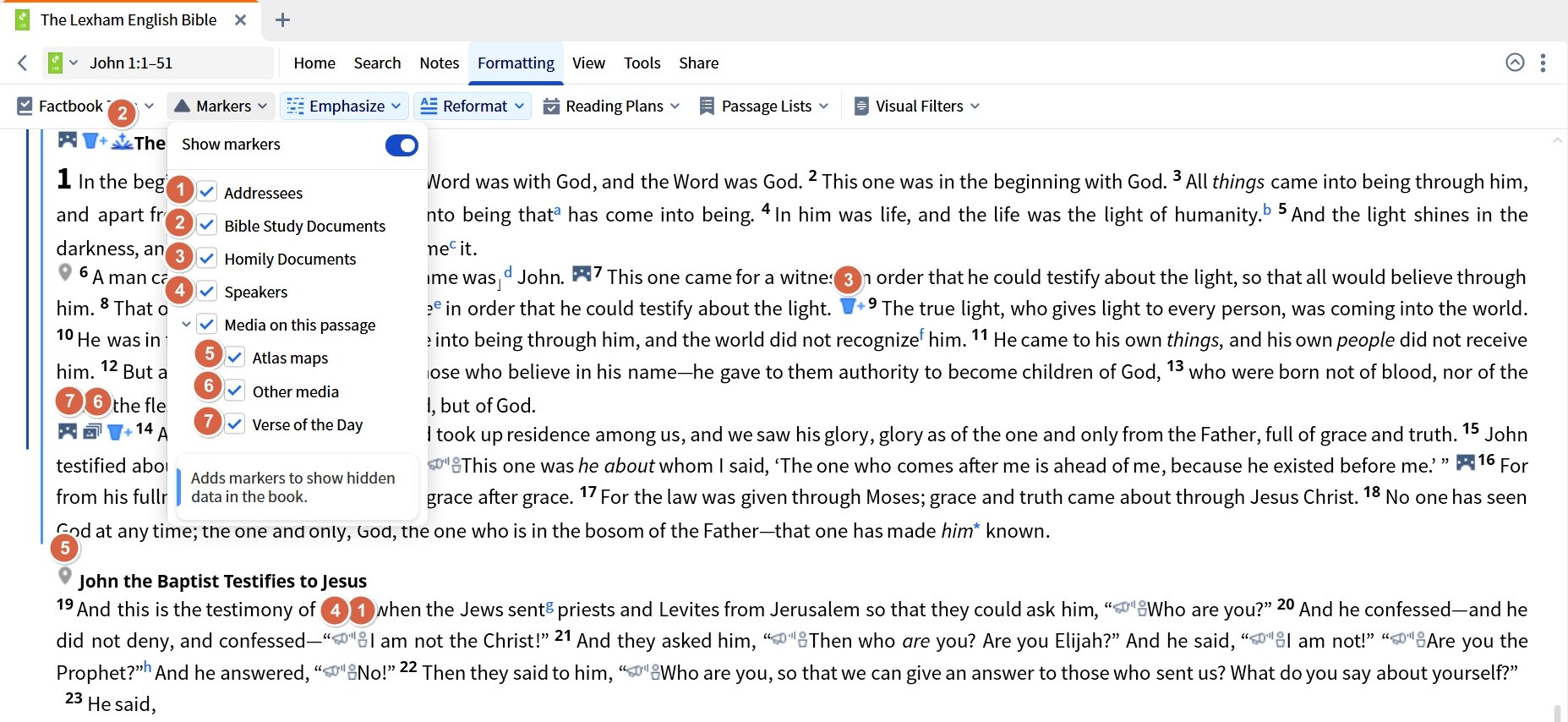Switch to the Home tab
The width and height of the screenshot is (1568, 722).
(314, 63)
